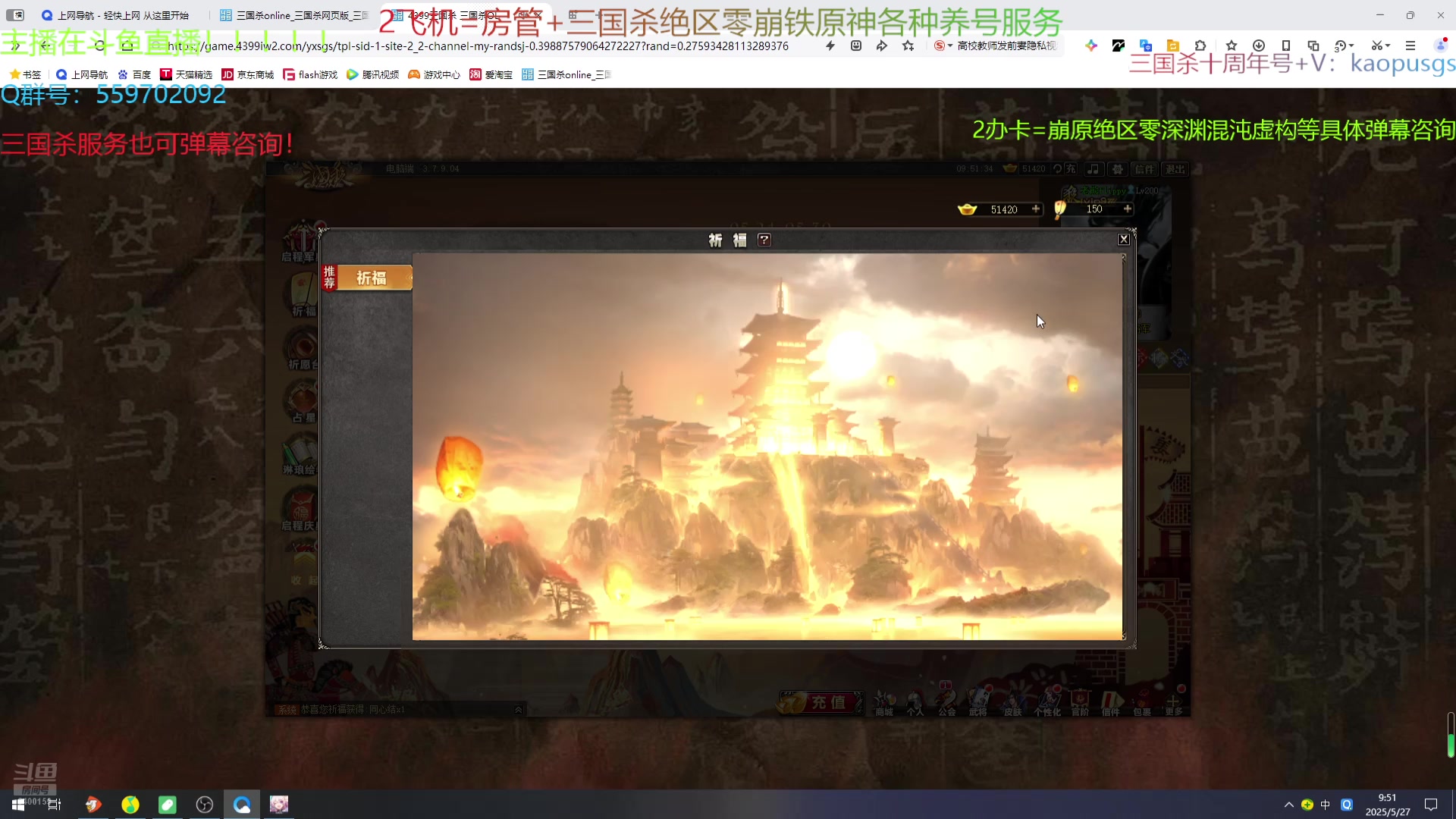Click the share arrow icon in address bar
Screen dimensions: 1456x819
881,46
